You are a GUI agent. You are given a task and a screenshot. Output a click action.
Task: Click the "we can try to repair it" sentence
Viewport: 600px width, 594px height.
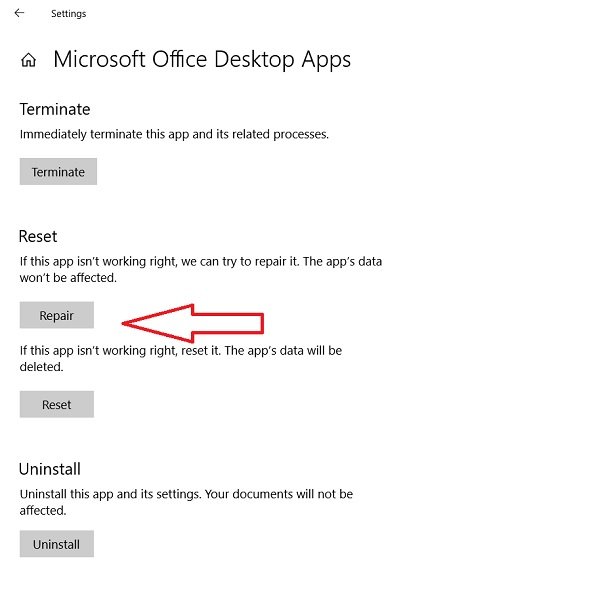[x=200, y=261]
